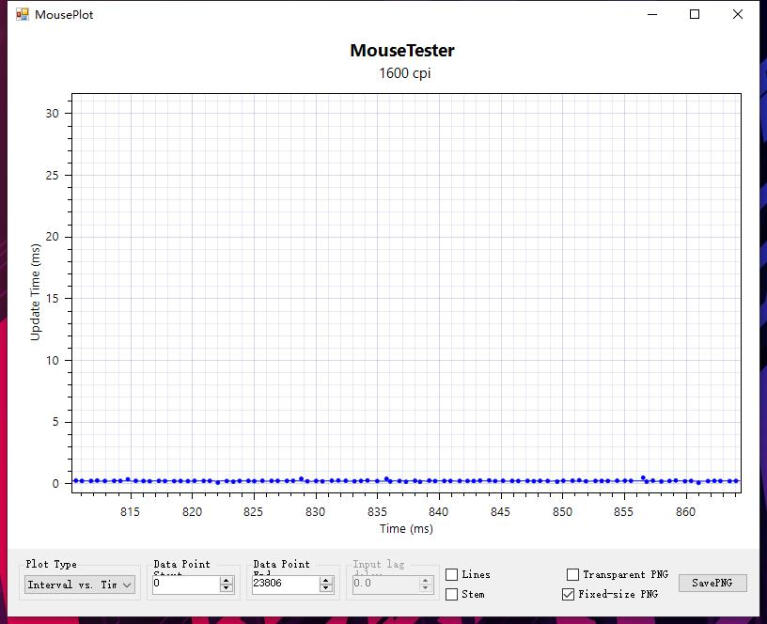Uncheck the Fixed-size PNG checkbox

[569, 594]
